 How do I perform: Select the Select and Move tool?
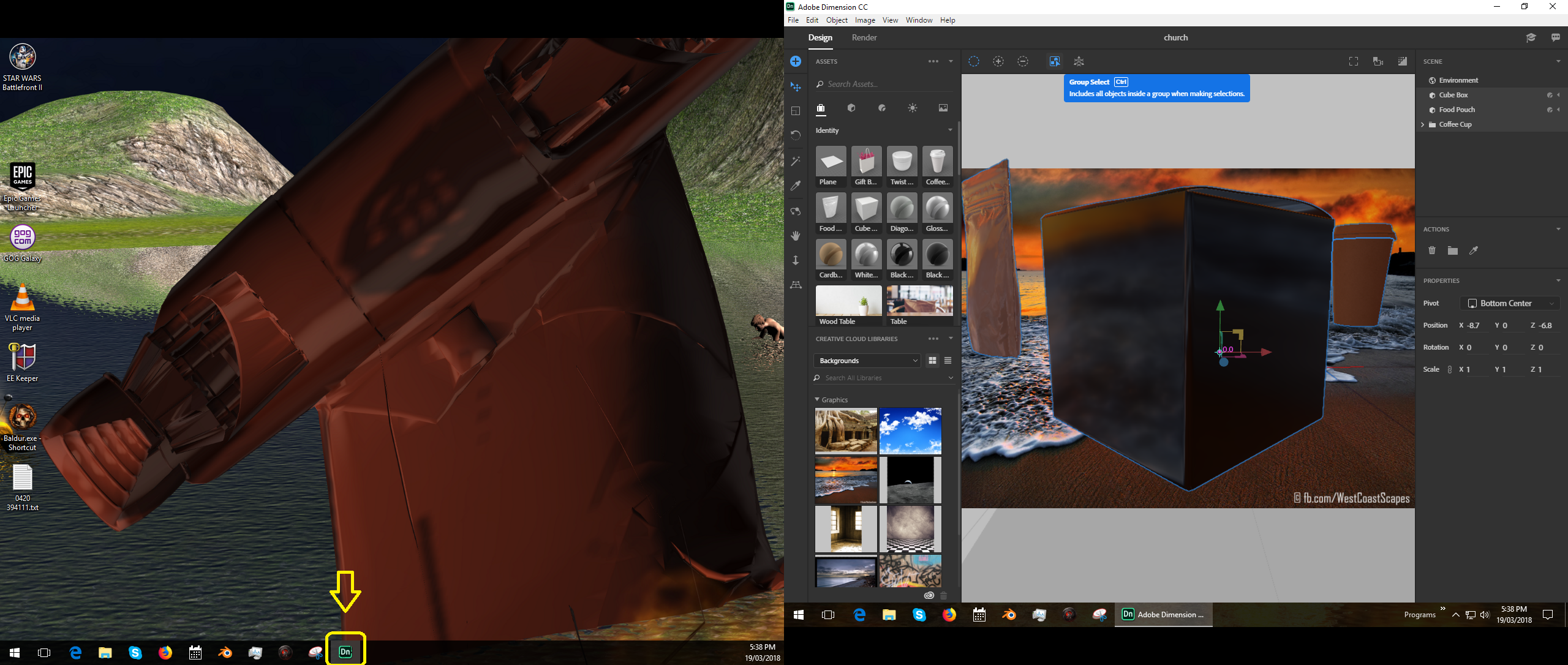796,87
